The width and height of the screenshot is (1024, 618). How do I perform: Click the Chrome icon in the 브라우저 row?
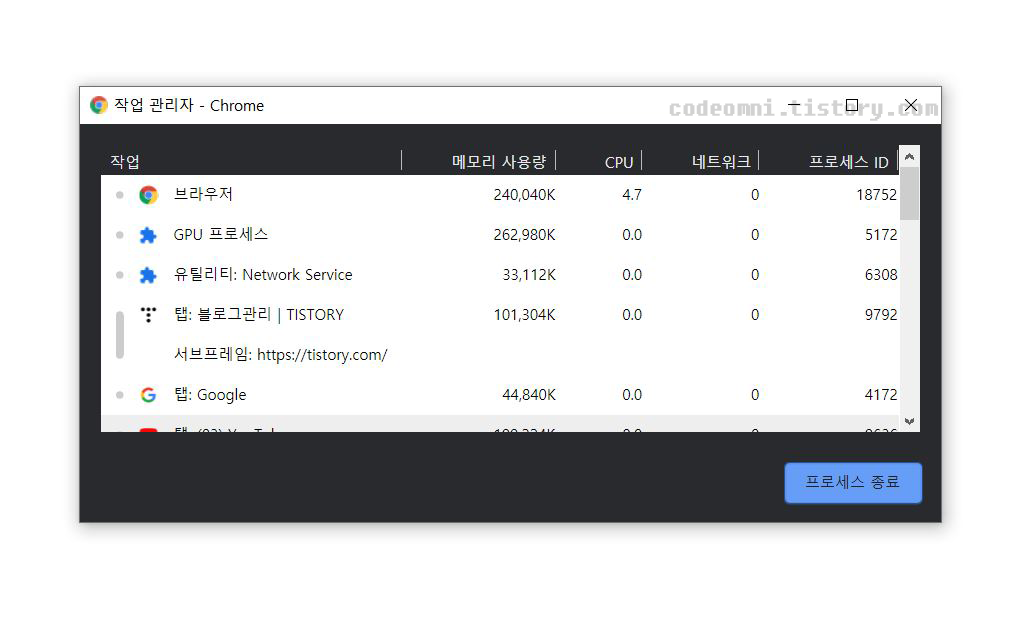(148, 195)
